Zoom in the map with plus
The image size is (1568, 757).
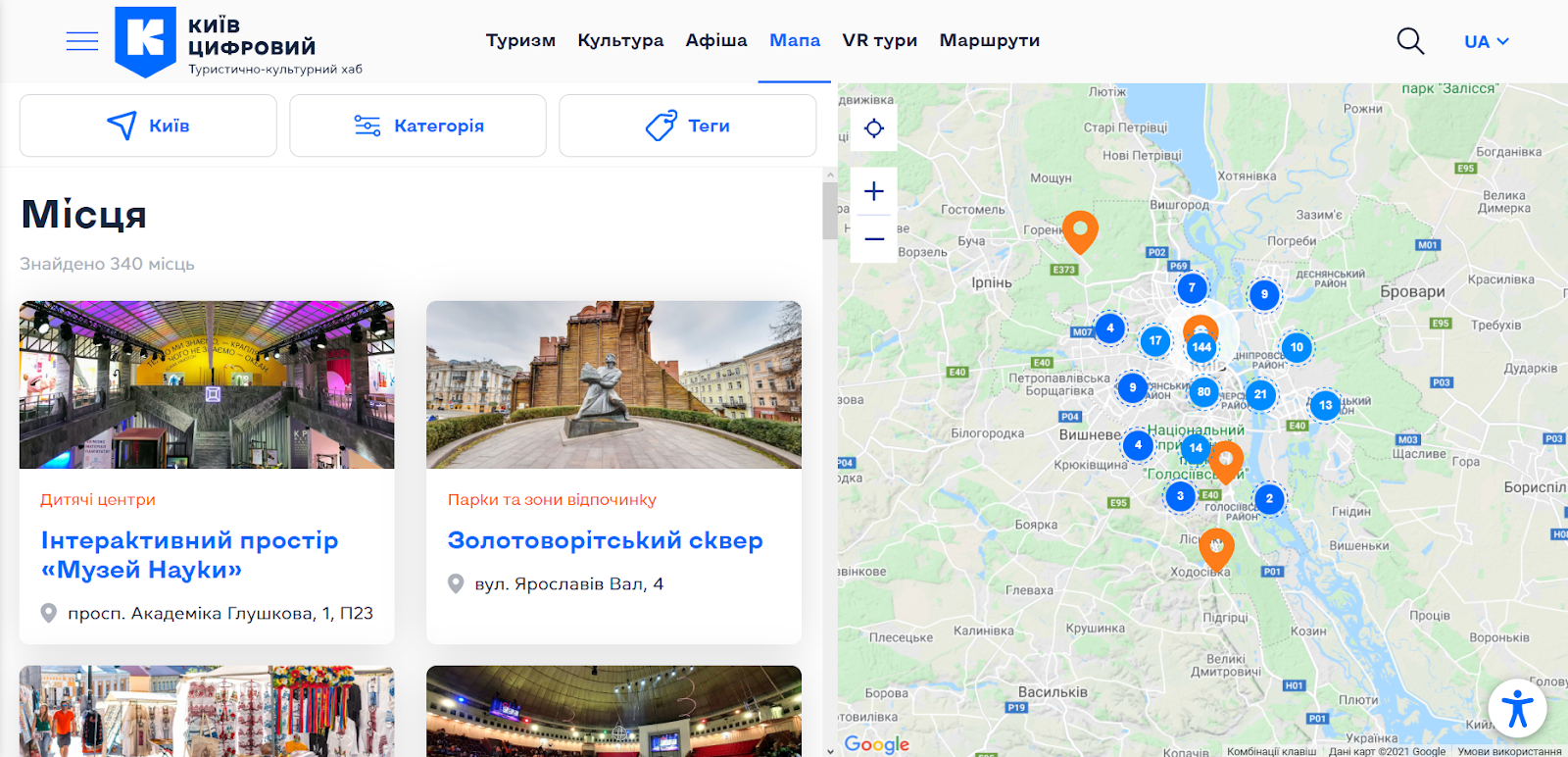point(874,191)
